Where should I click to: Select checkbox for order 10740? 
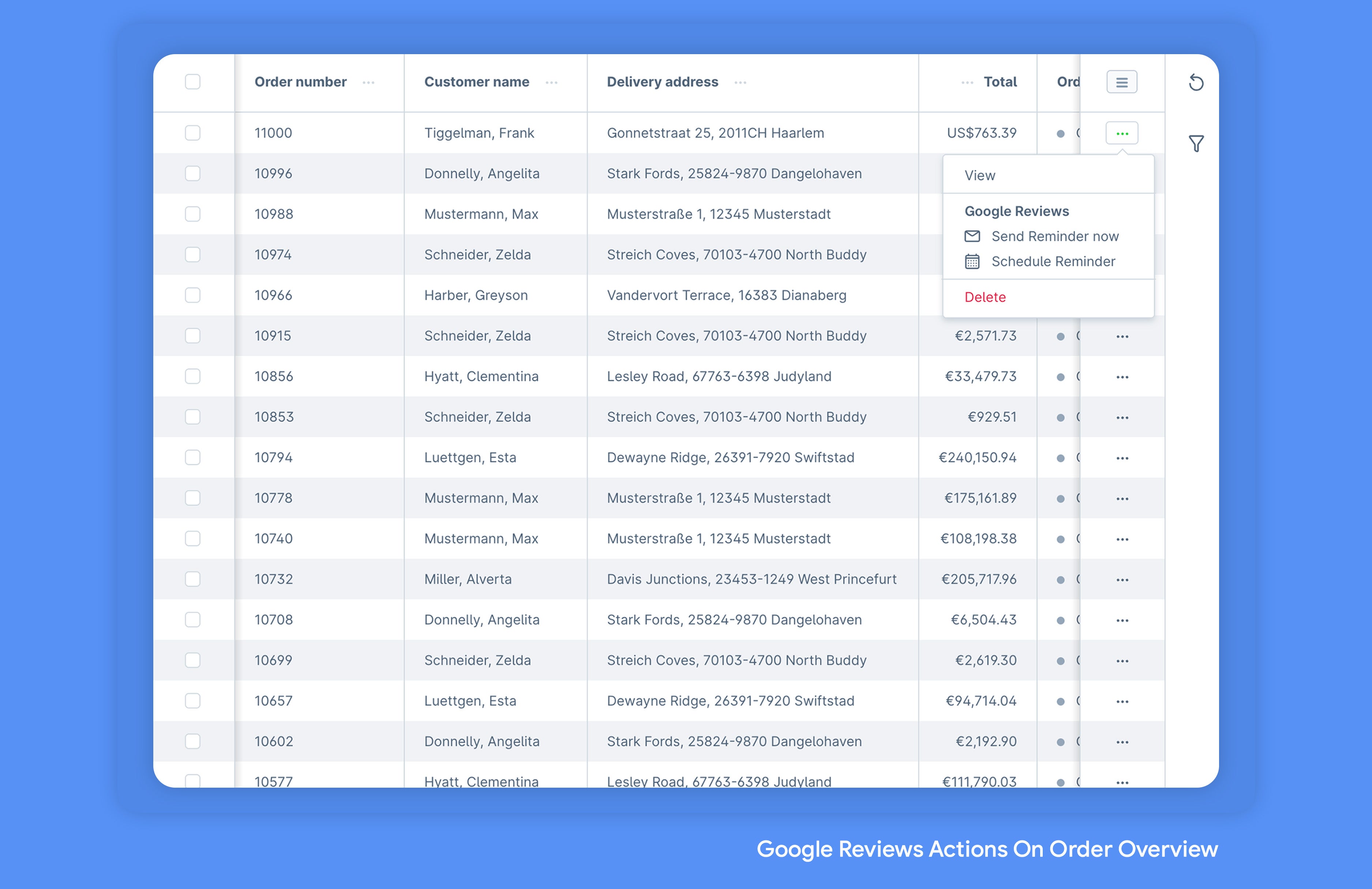click(192, 538)
